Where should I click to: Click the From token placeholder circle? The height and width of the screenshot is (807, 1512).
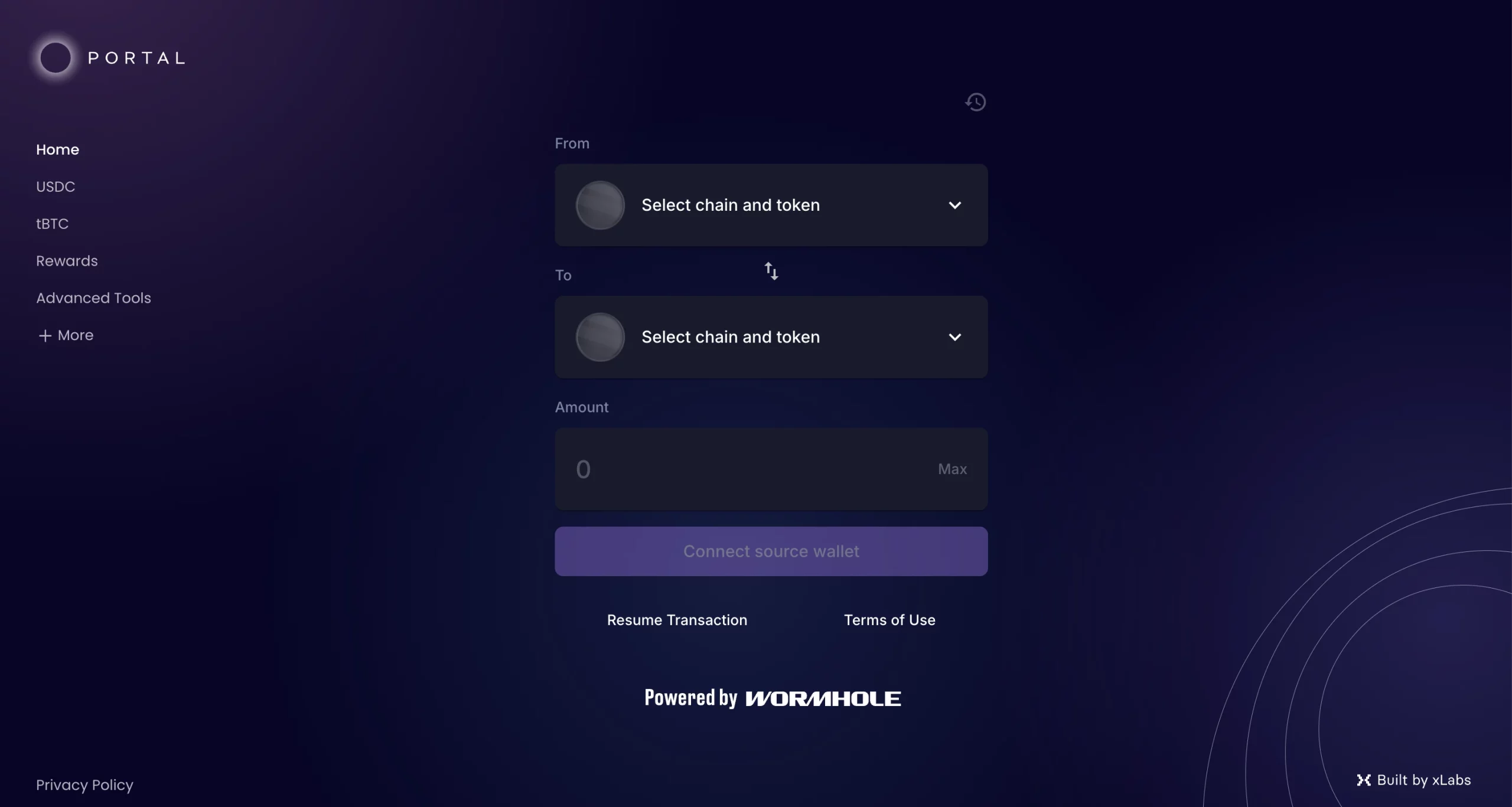600,205
